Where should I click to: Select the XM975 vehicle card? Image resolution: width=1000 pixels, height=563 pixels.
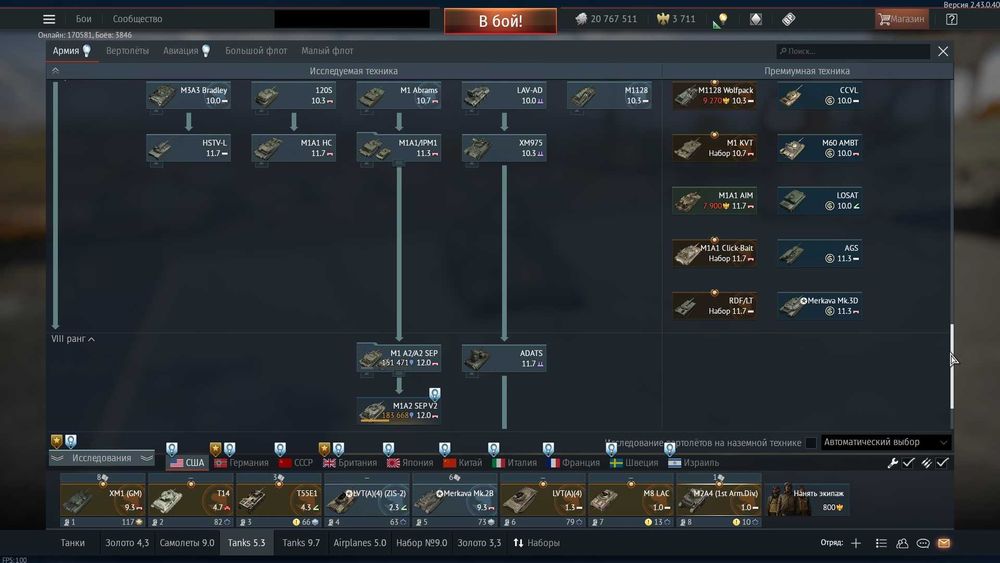[x=504, y=148]
